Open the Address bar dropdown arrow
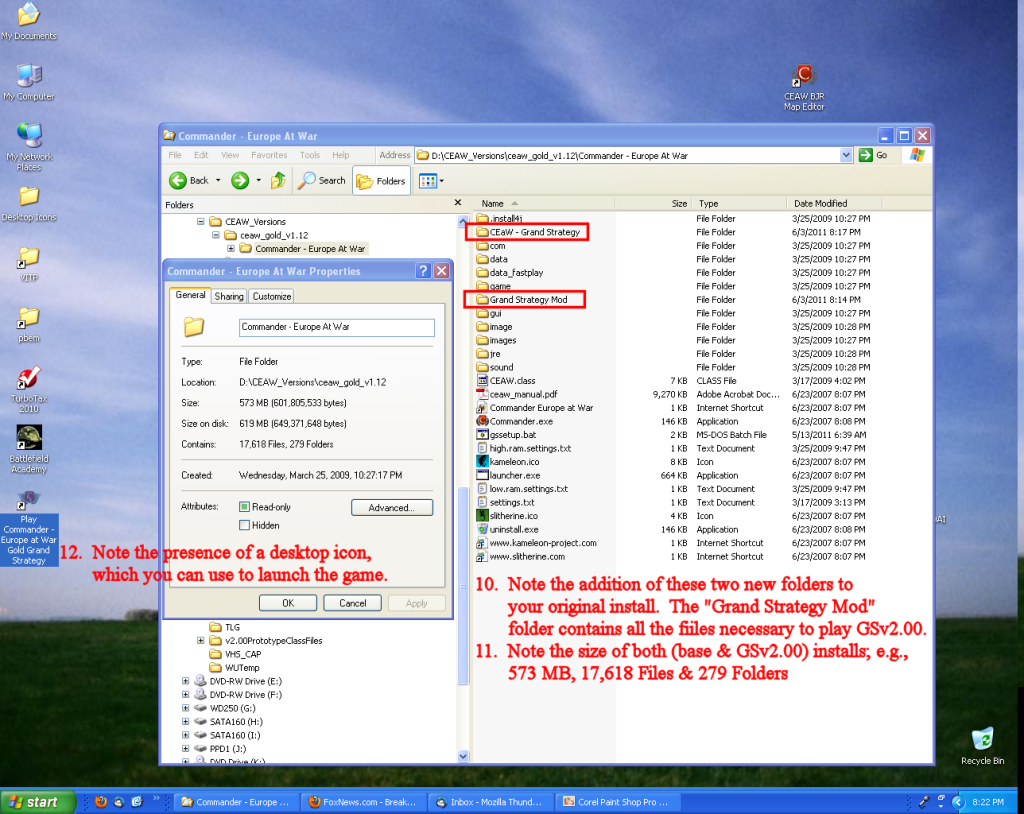This screenshot has height=814, width=1024. 846,155
